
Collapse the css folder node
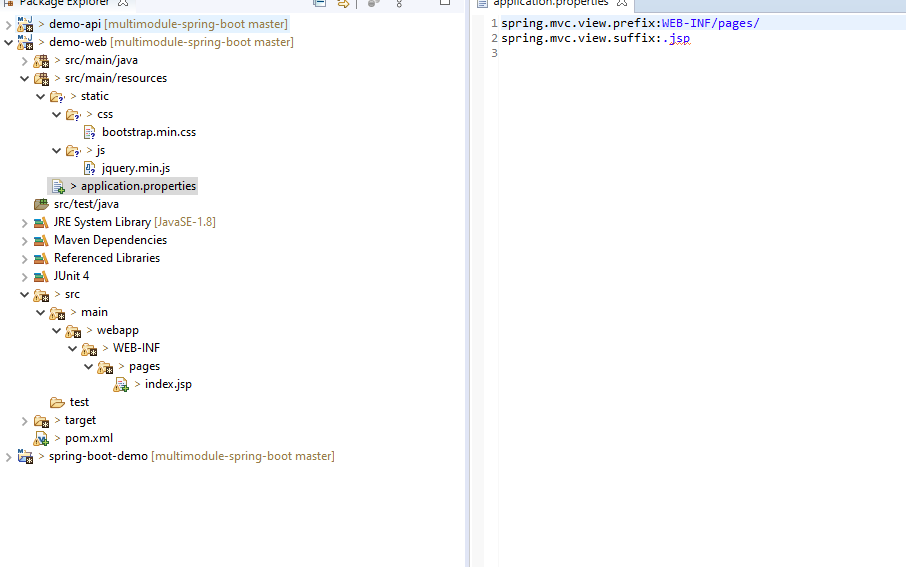[x=57, y=114]
